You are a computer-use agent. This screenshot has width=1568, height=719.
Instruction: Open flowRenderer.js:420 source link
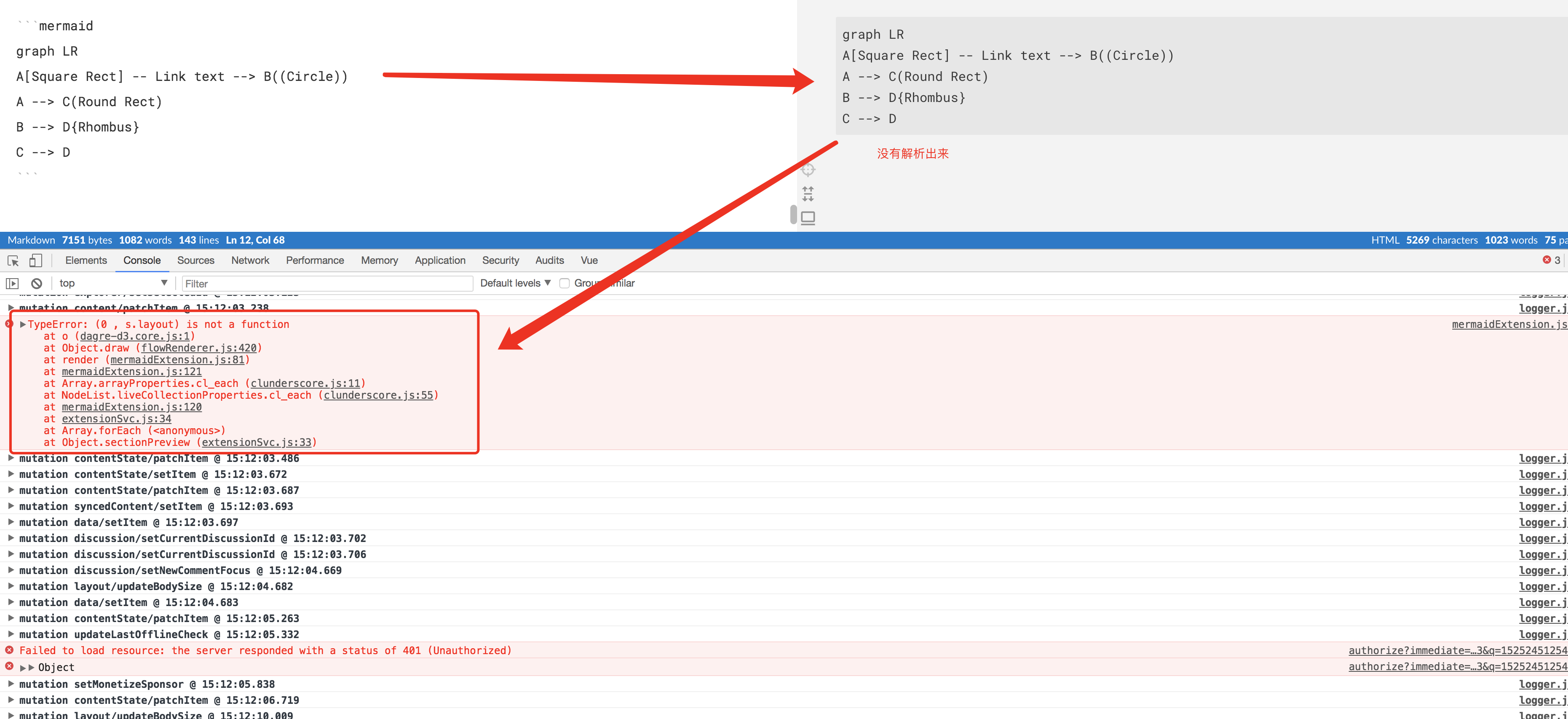coord(198,348)
